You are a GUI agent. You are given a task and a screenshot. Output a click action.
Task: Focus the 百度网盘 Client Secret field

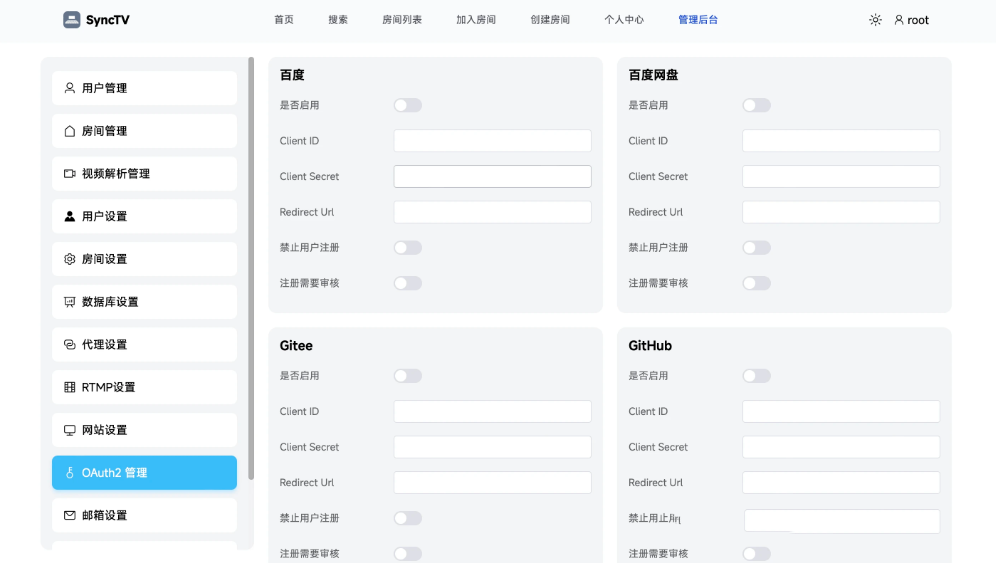[841, 176]
